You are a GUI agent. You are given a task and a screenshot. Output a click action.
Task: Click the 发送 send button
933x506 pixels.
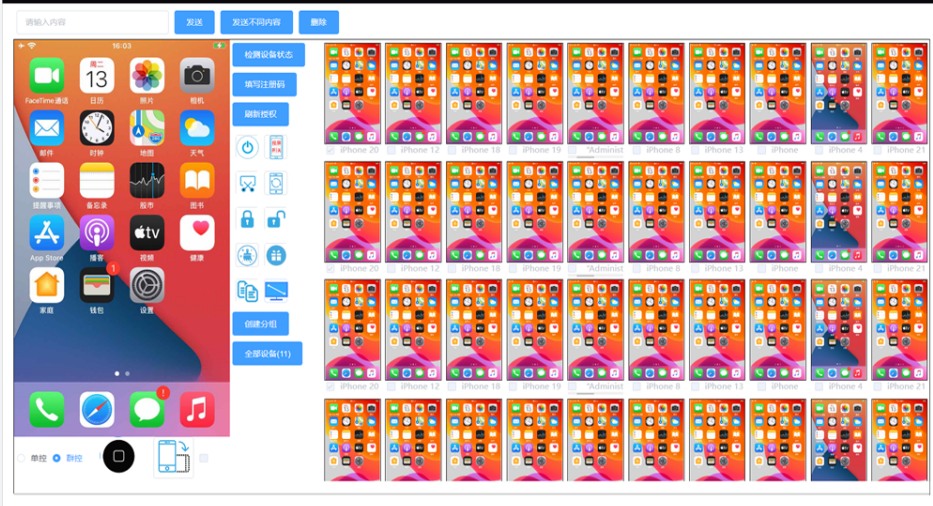tap(195, 22)
